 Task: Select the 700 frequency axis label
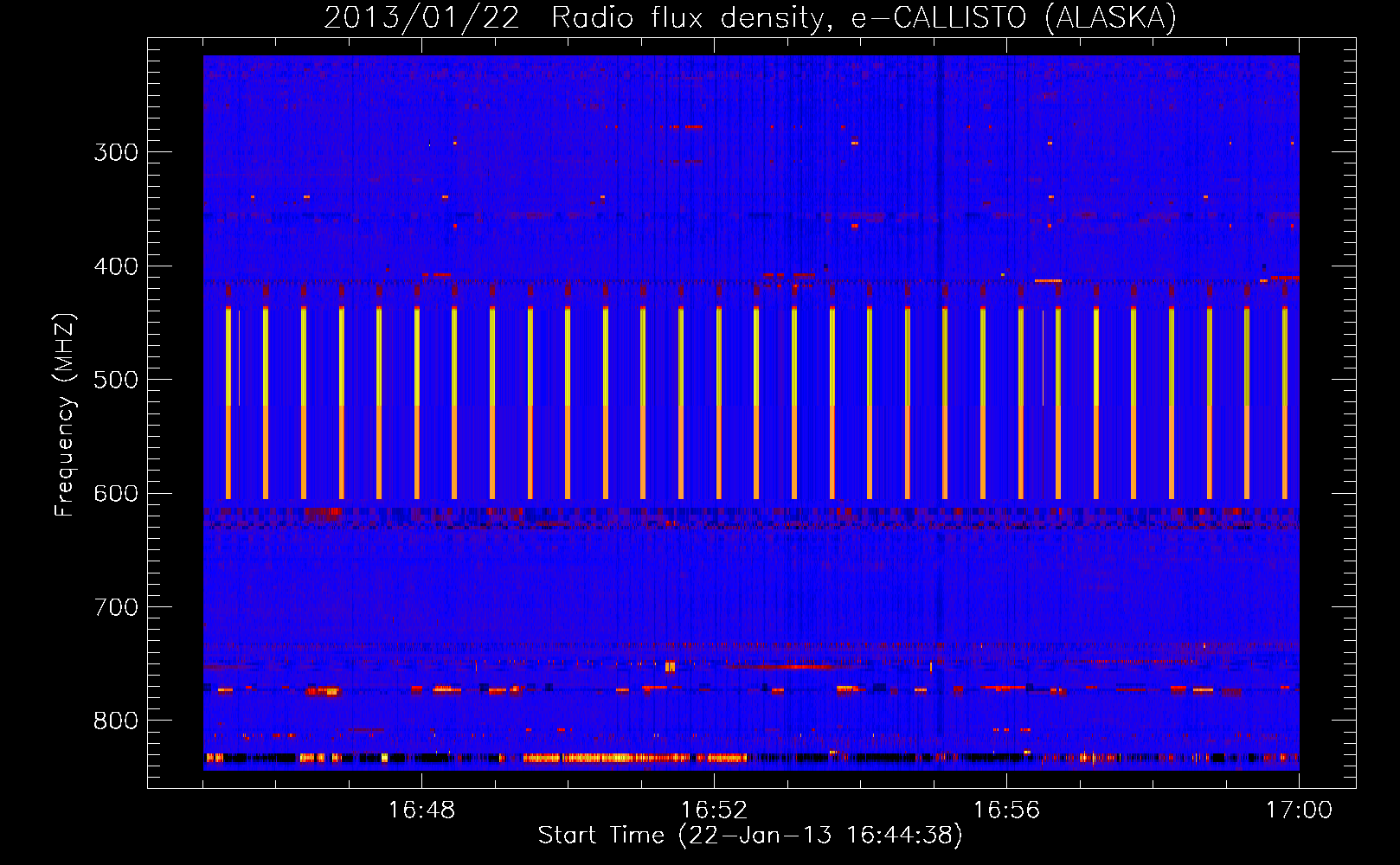click(x=116, y=607)
